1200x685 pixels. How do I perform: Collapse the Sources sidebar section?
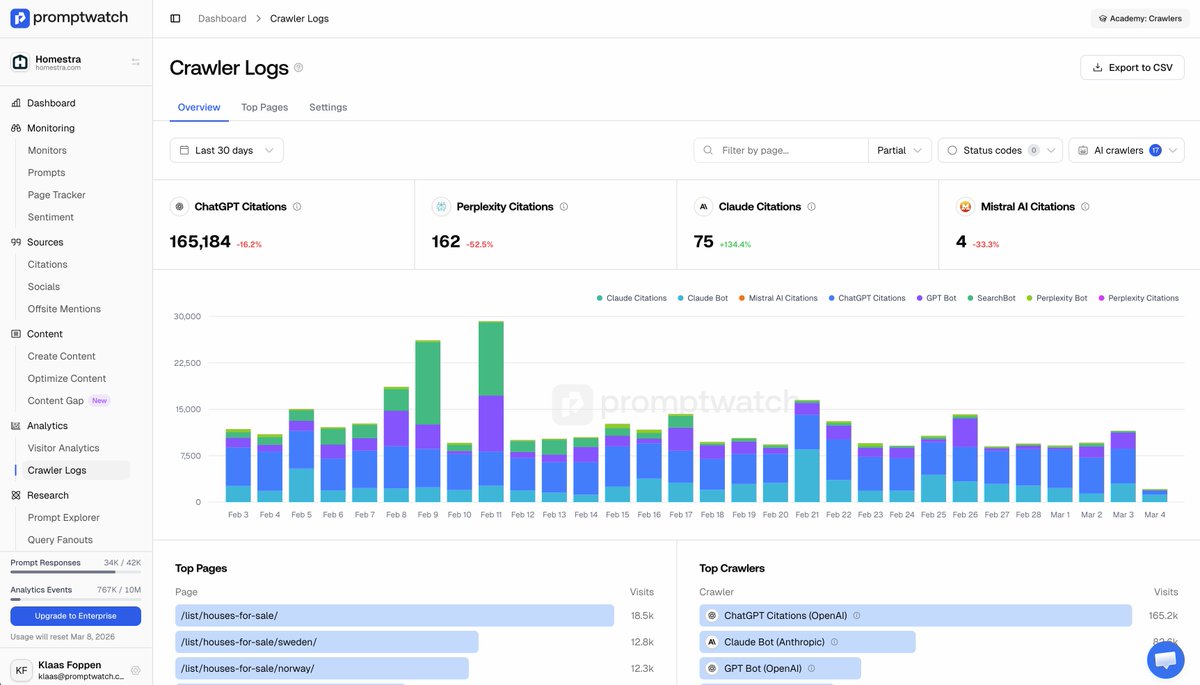click(45, 242)
